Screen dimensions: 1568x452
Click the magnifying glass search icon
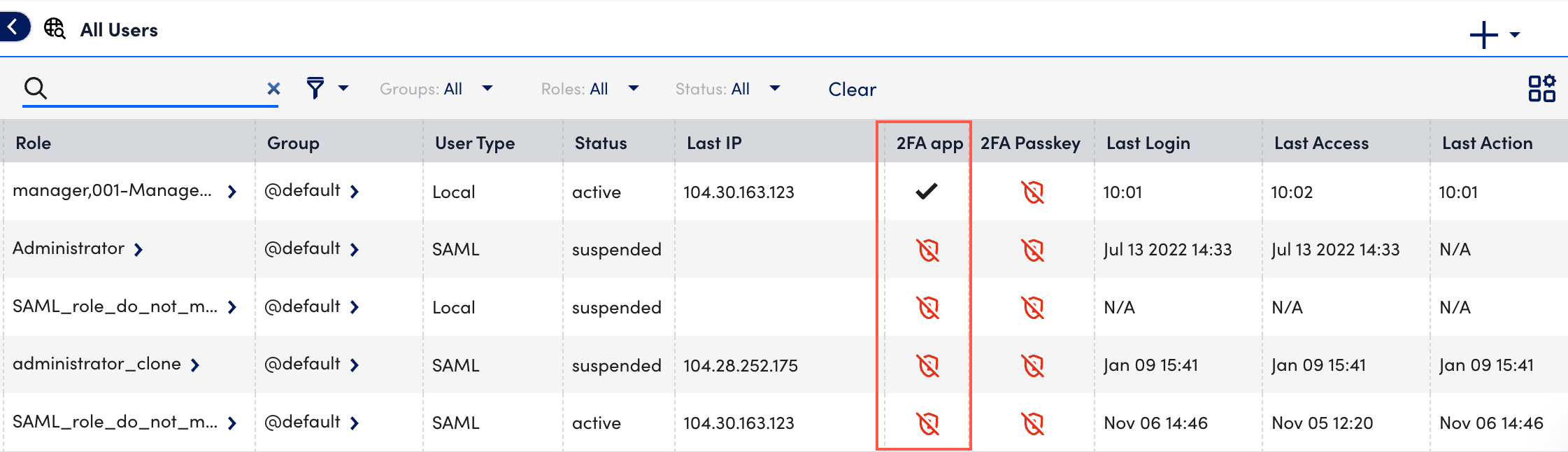click(36, 88)
